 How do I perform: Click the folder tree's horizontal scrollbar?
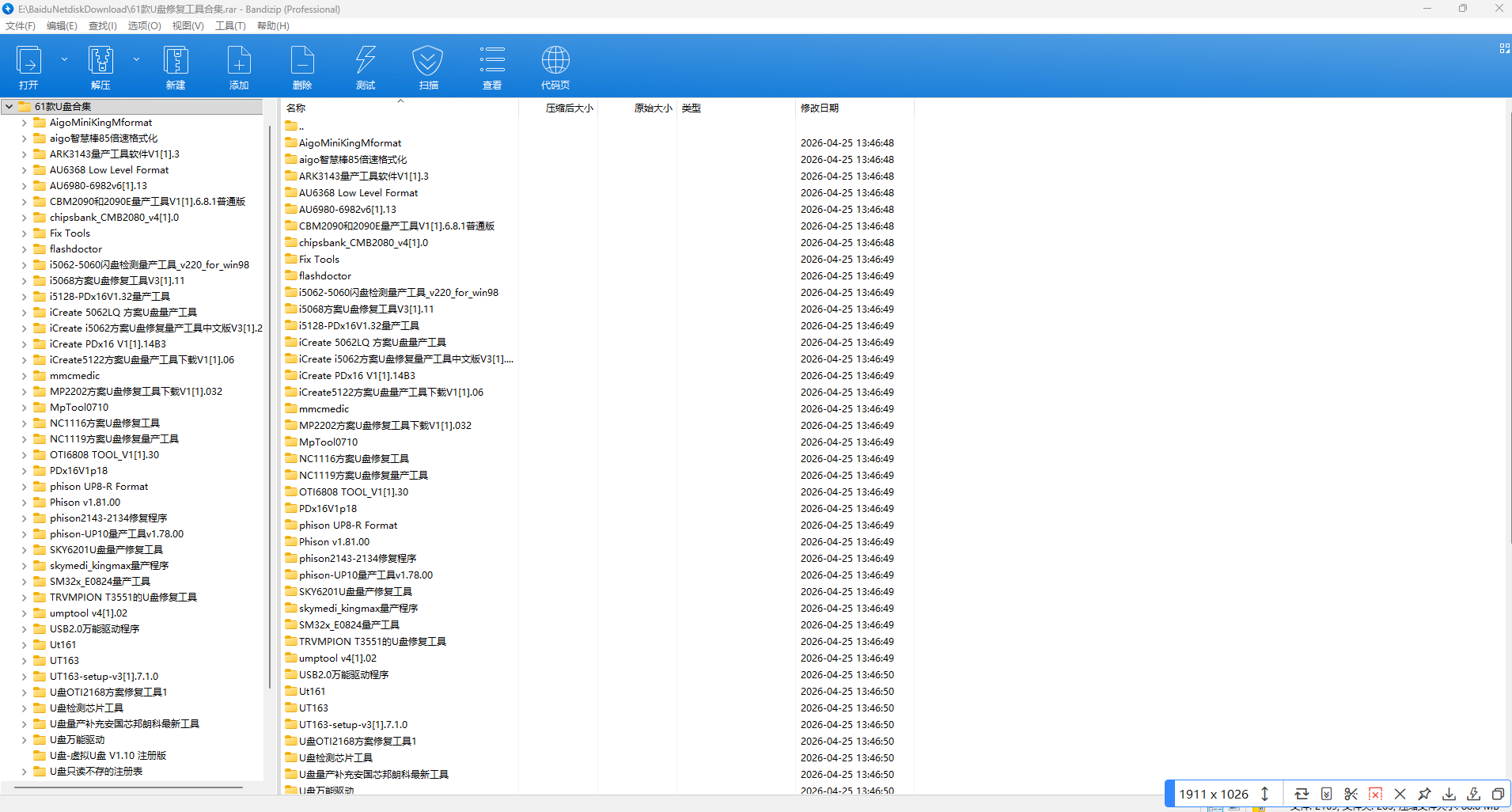point(128,787)
